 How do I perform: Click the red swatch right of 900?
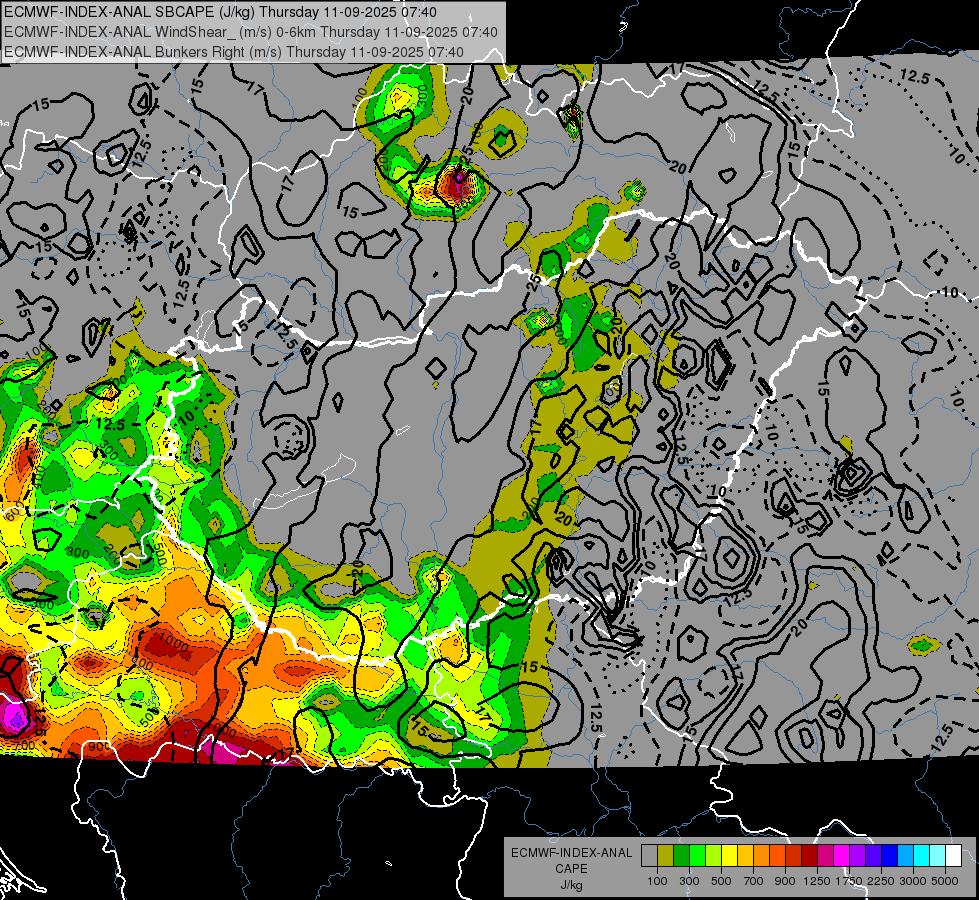[x=794, y=856]
